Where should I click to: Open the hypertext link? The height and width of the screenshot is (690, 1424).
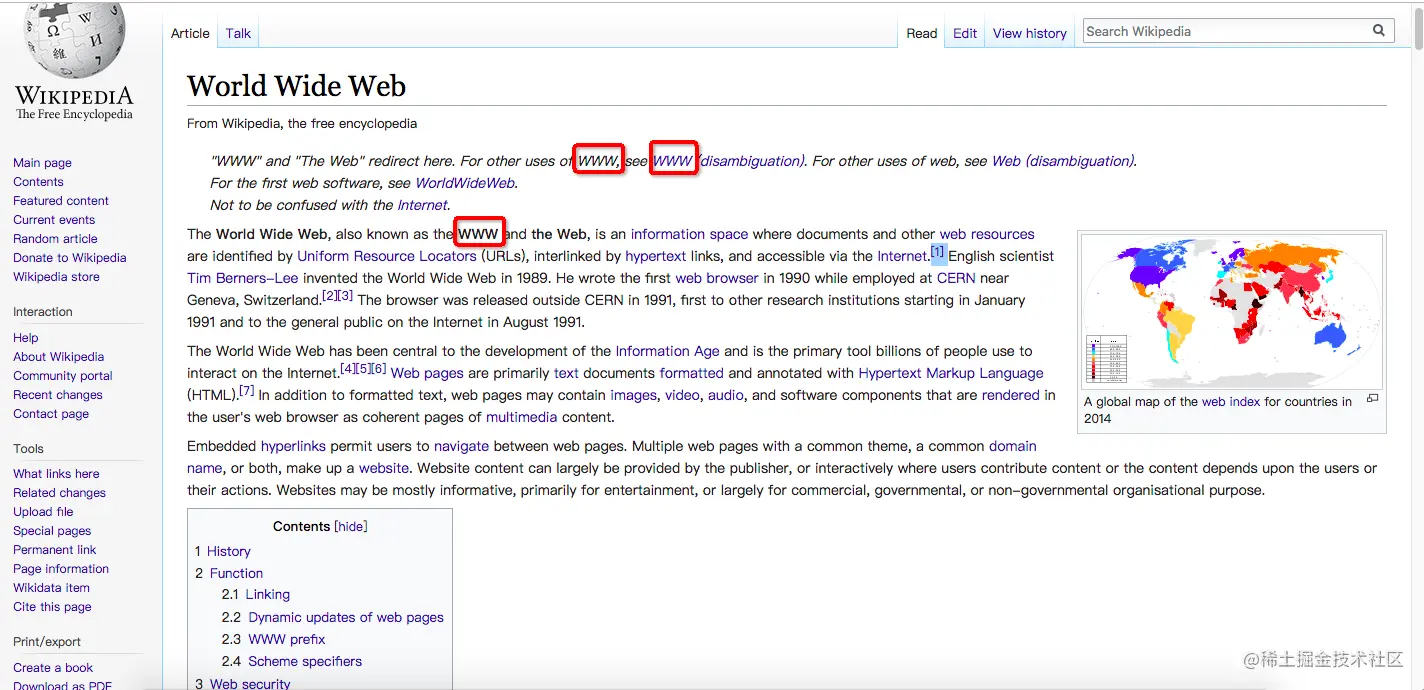654,256
